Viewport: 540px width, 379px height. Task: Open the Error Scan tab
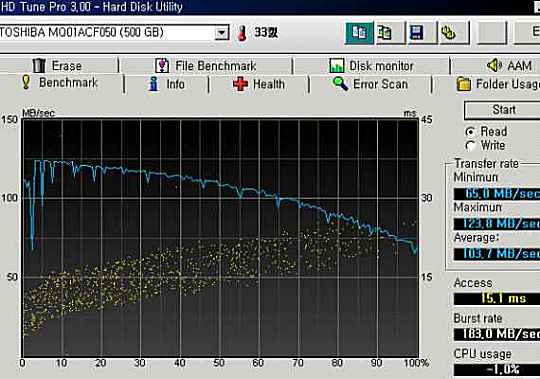[371, 84]
